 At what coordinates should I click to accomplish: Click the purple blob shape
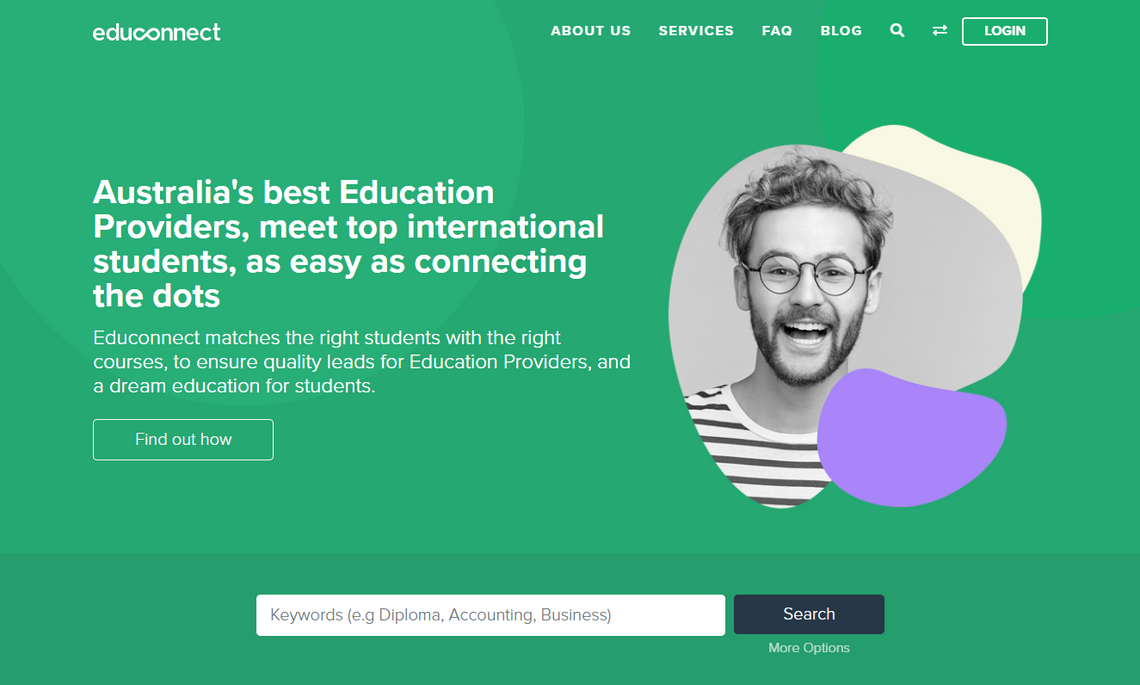click(912, 438)
